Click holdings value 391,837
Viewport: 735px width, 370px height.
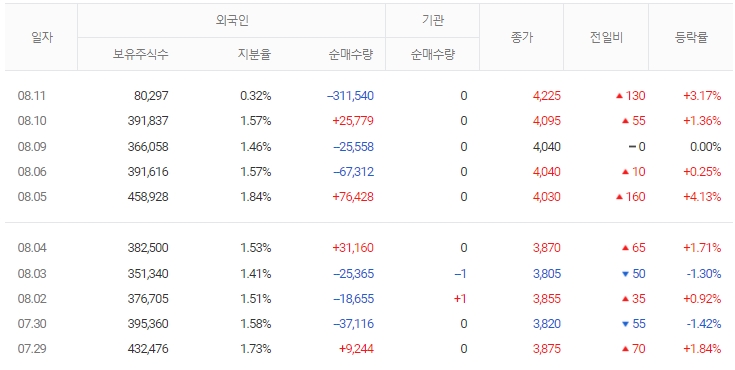(x=148, y=121)
